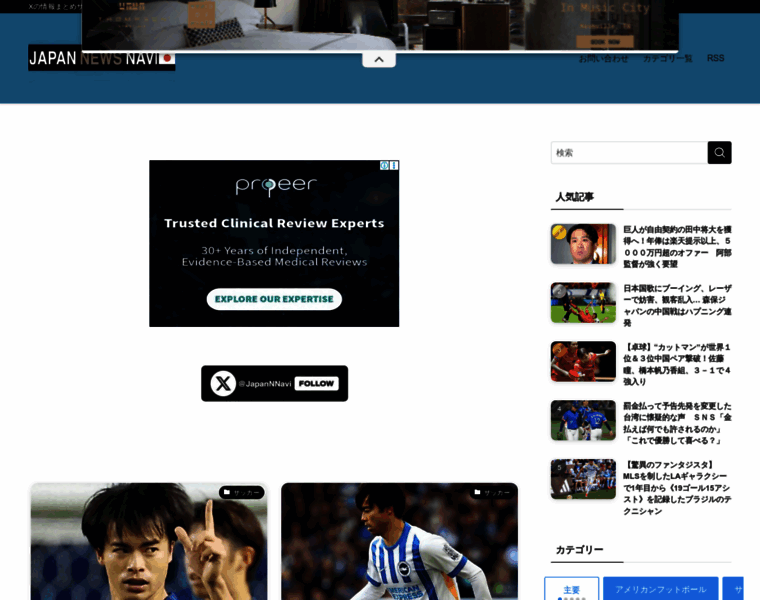
Task: Open the AdChoices info icon on Propeer ad
Action: [384, 166]
